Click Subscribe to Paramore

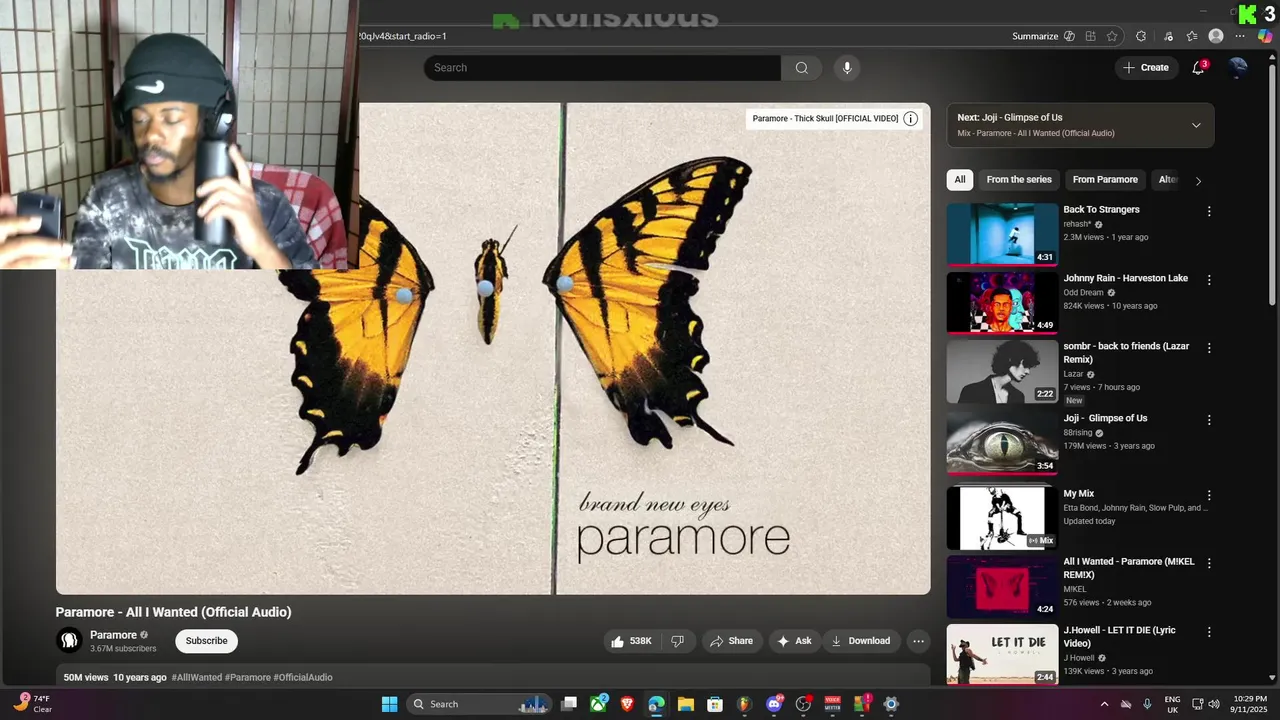coord(206,641)
